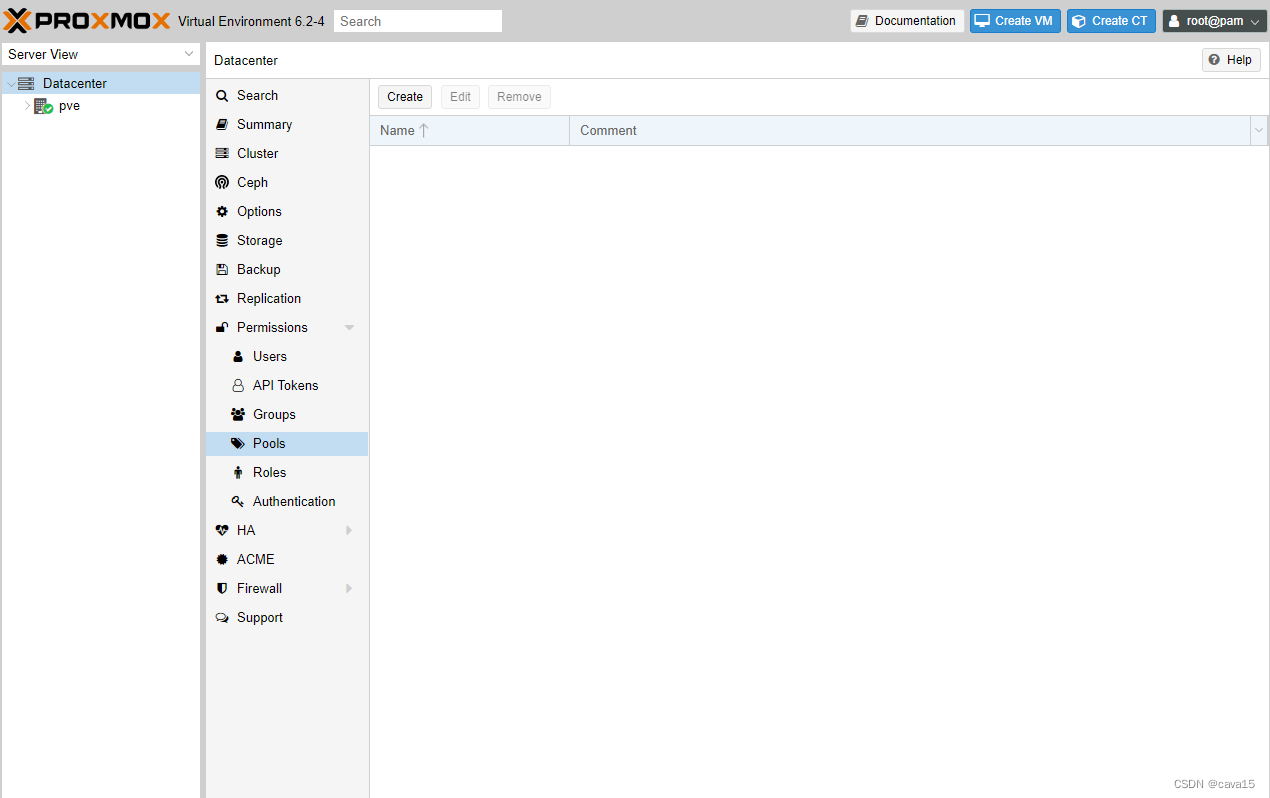Click the Backup floppy disk icon
Viewport: 1270px width, 798px height.
coord(222,270)
